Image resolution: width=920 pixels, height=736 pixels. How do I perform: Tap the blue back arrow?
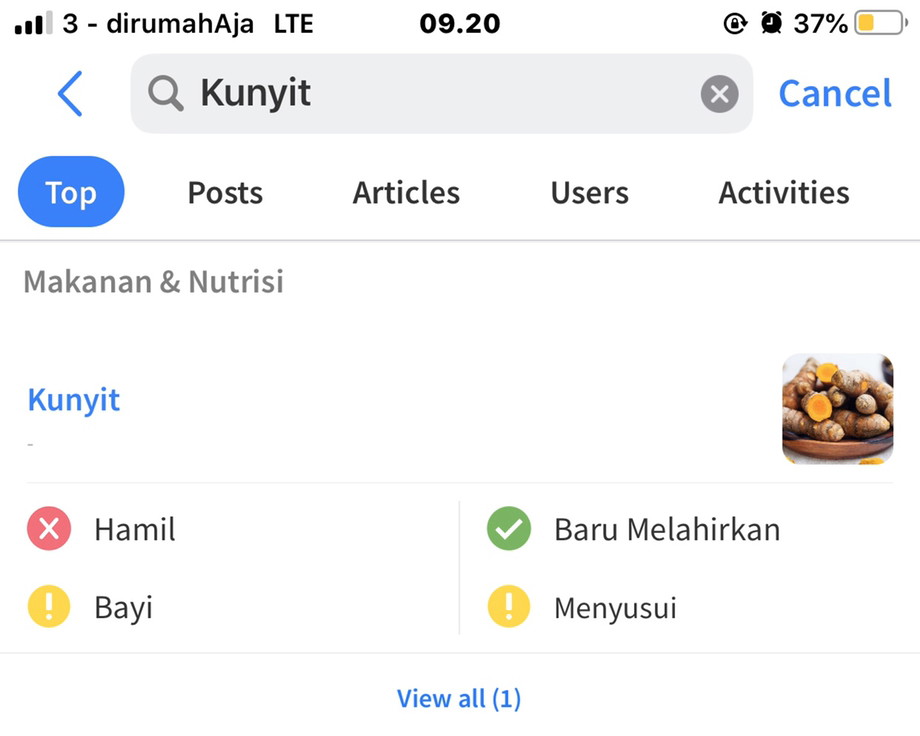point(70,94)
